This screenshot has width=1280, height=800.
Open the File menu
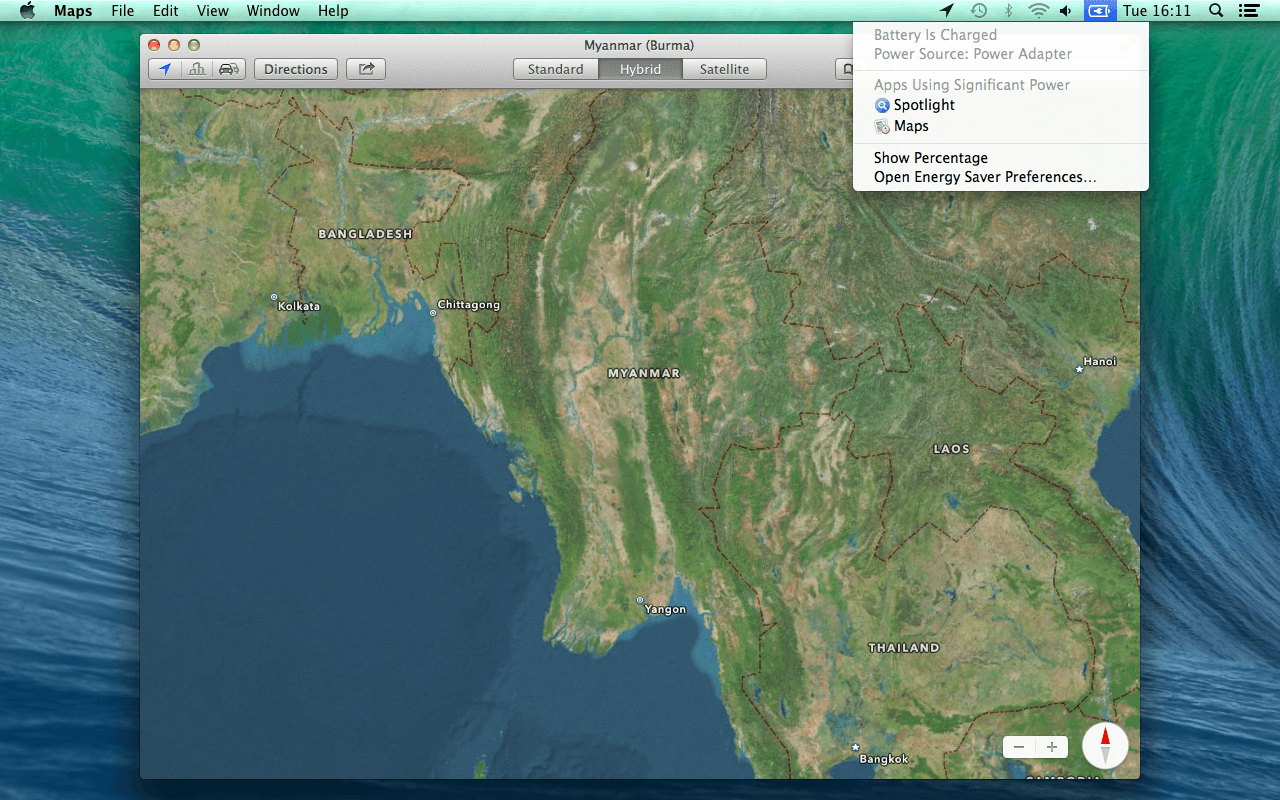click(x=122, y=11)
